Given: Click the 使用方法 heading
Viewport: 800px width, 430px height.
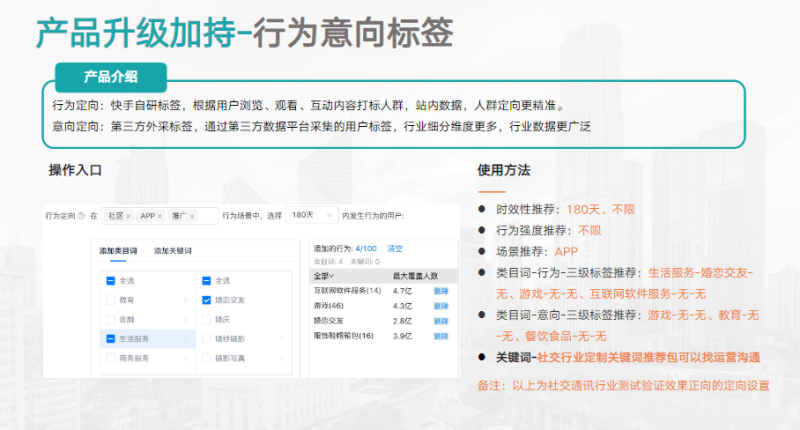Looking at the screenshot, I should tap(504, 170).
